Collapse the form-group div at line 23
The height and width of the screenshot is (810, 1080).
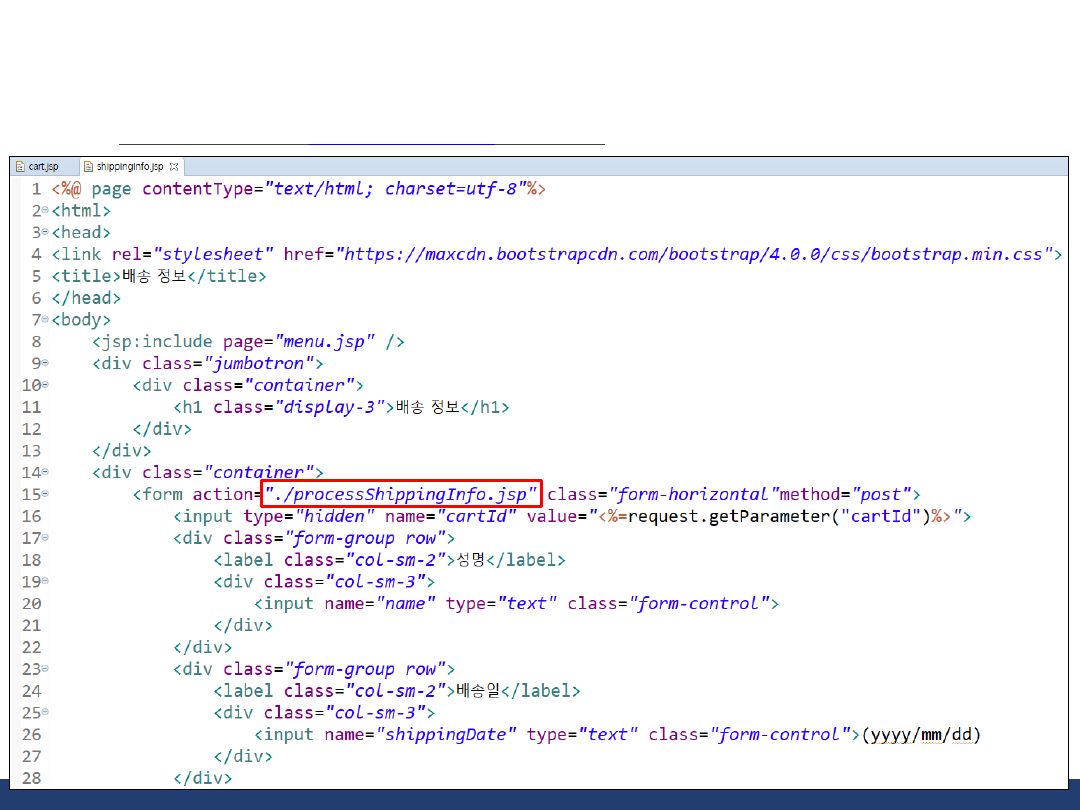click(x=45, y=669)
